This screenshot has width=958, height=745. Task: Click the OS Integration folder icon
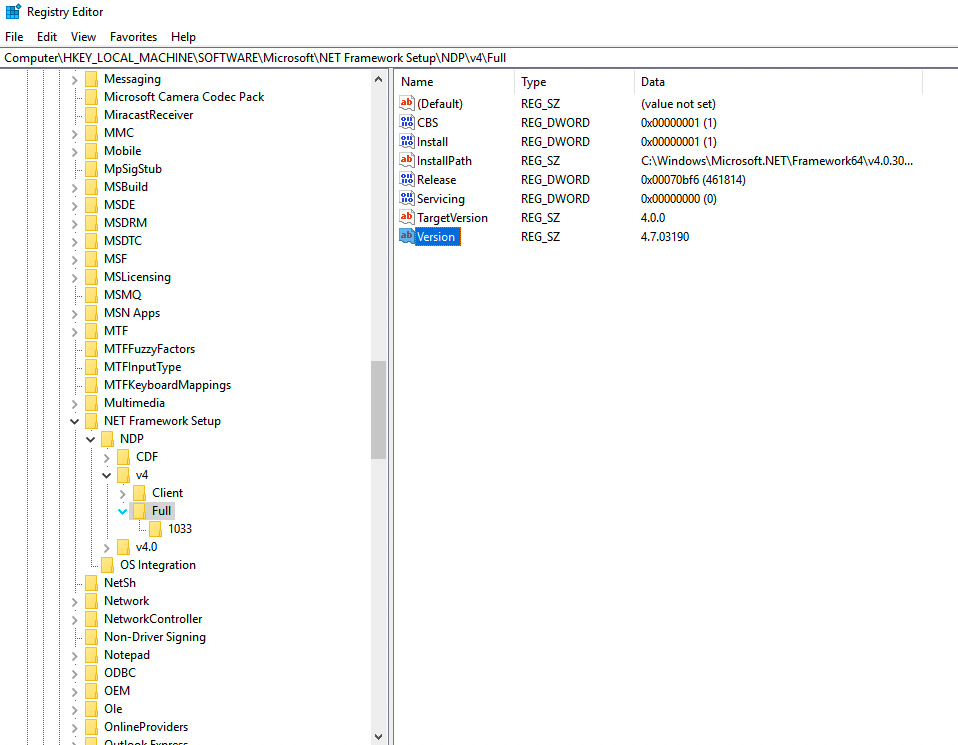pos(108,565)
